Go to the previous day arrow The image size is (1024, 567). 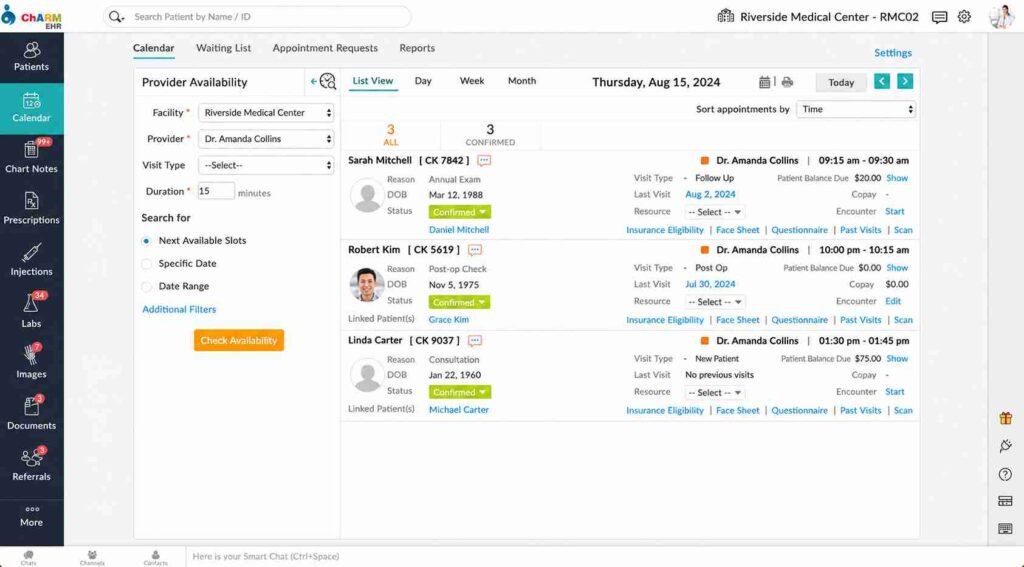[x=882, y=82]
